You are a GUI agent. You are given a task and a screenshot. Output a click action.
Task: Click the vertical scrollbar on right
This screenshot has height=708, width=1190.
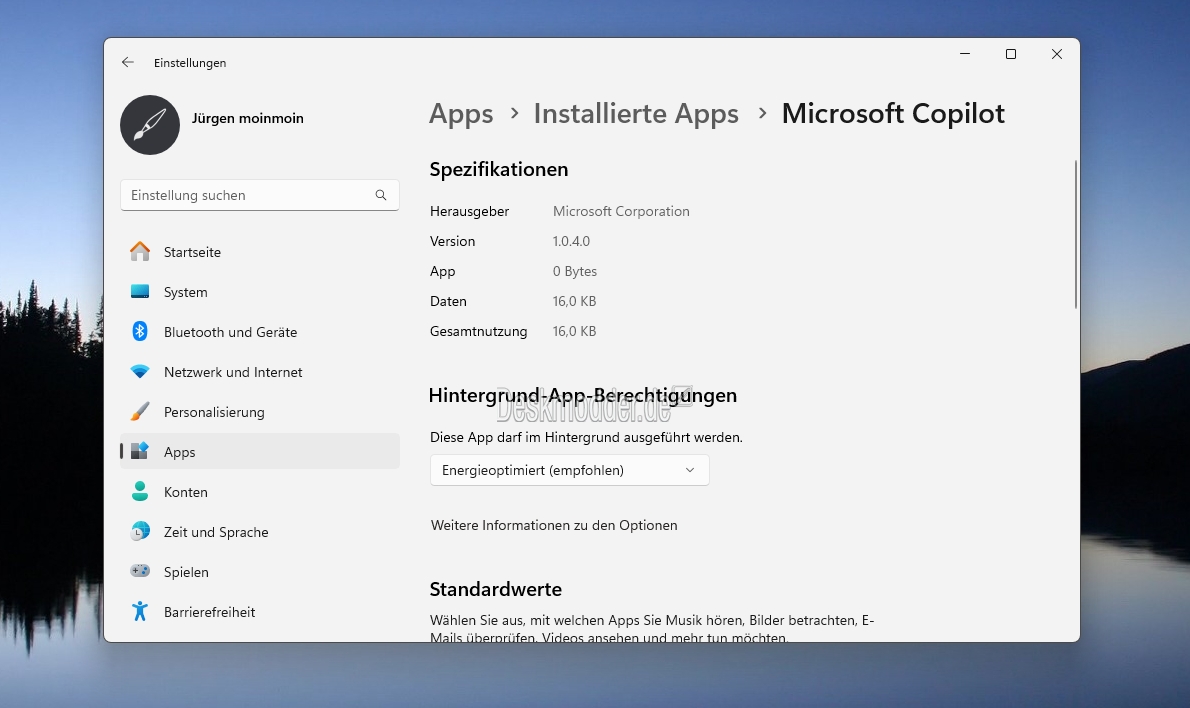(x=1075, y=234)
